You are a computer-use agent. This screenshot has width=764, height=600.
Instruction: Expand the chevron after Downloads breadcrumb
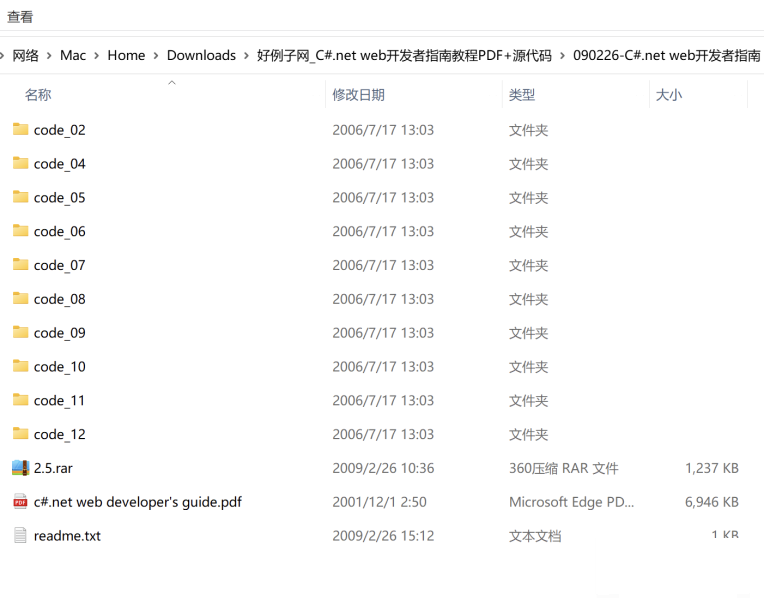pos(246,55)
